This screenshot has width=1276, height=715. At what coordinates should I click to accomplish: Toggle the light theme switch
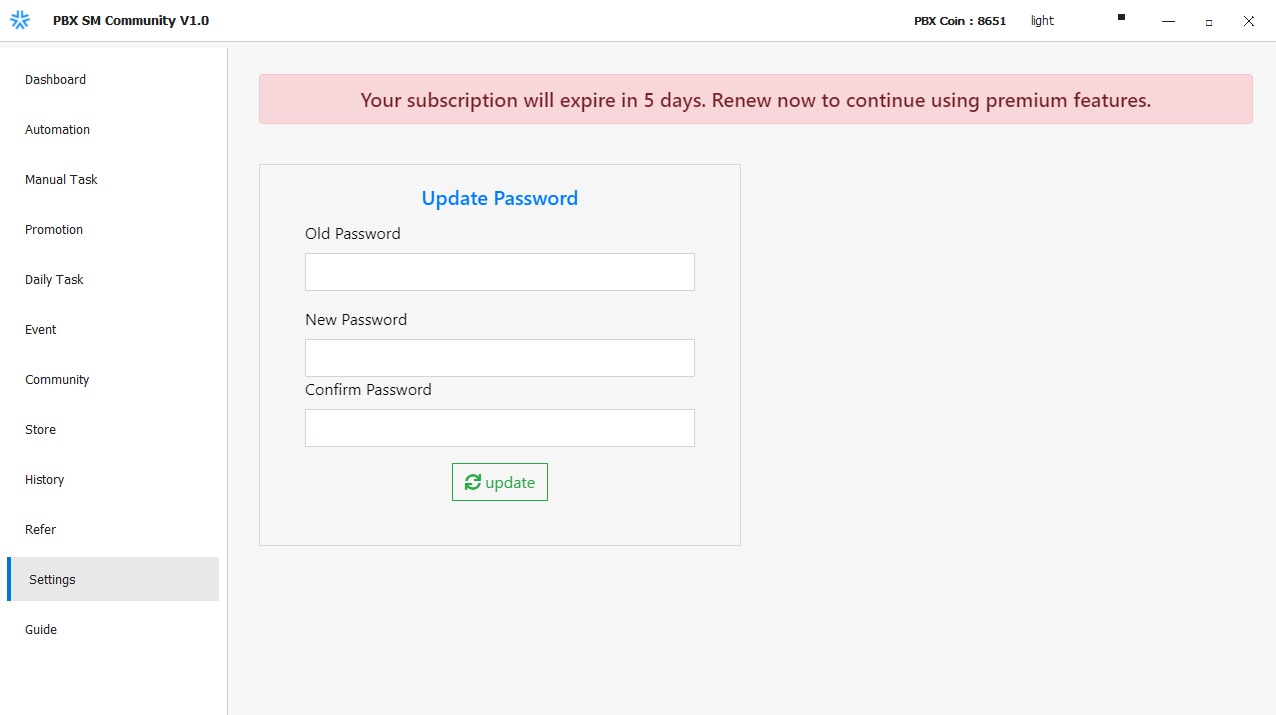pos(1042,21)
